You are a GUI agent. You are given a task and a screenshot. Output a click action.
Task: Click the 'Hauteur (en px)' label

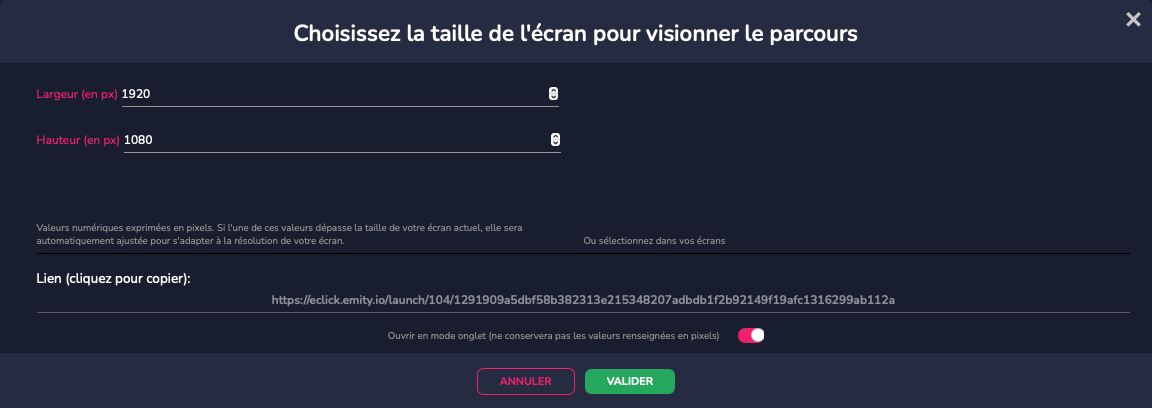tap(78, 140)
